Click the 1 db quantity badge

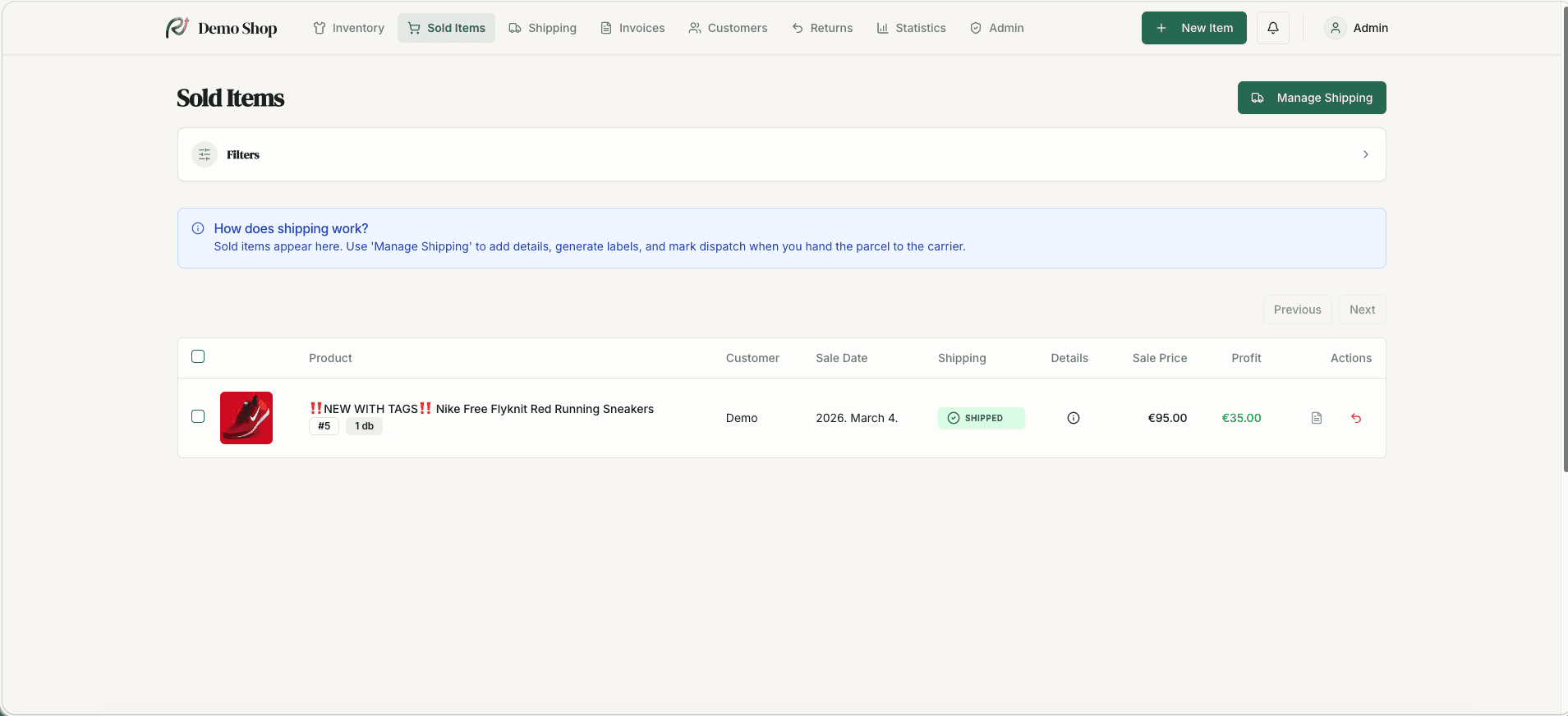(364, 426)
